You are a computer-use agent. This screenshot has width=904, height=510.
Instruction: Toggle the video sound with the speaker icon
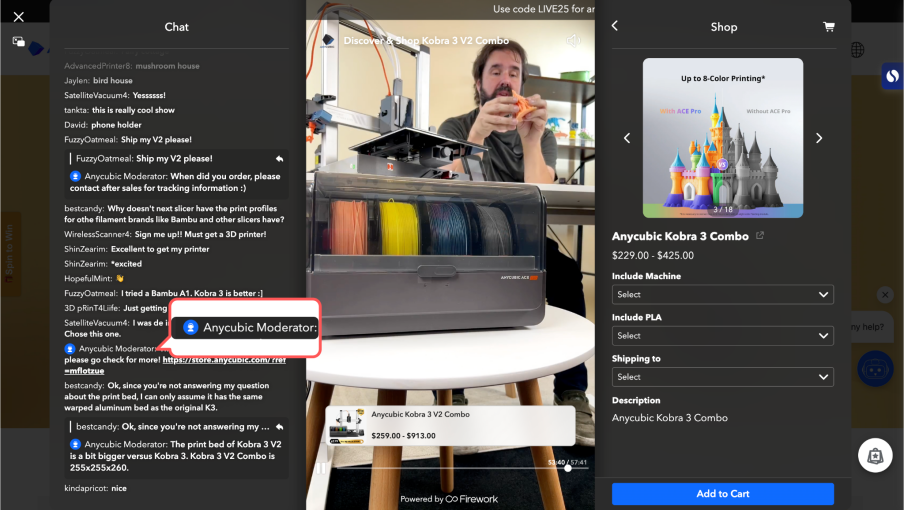[x=572, y=41]
